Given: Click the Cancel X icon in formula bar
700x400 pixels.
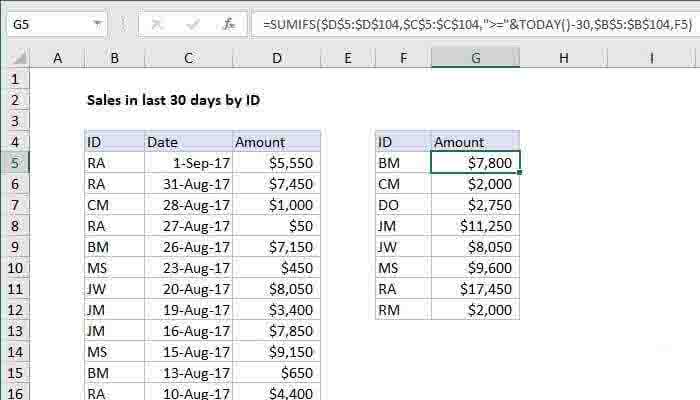Looking at the screenshot, I should click(157, 21).
